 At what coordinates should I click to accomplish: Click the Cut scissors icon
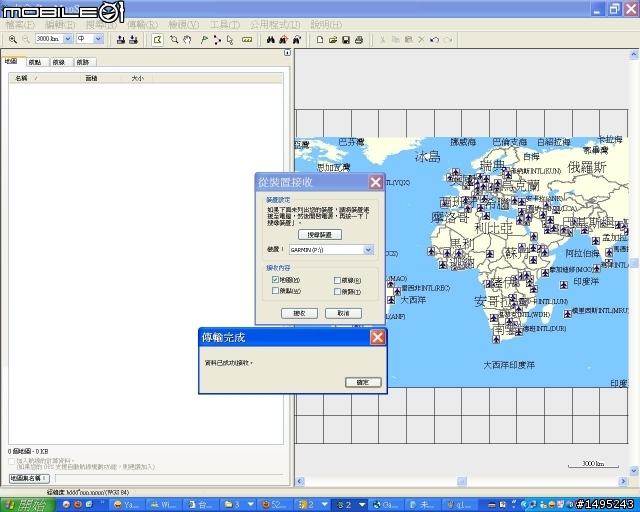click(x=382, y=40)
